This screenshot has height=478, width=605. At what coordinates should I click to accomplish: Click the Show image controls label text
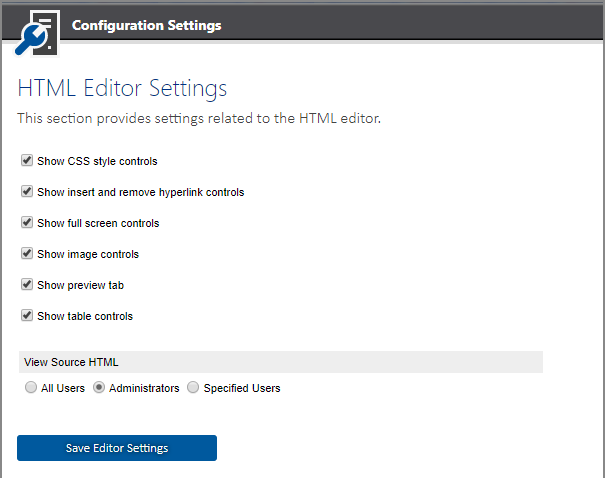pyautogui.click(x=88, y=254)
